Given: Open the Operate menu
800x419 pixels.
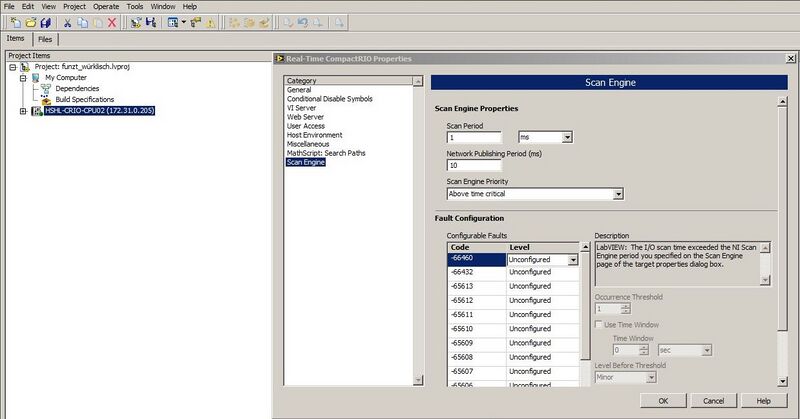Looking at the screenshot, I should tap(105, 6).
